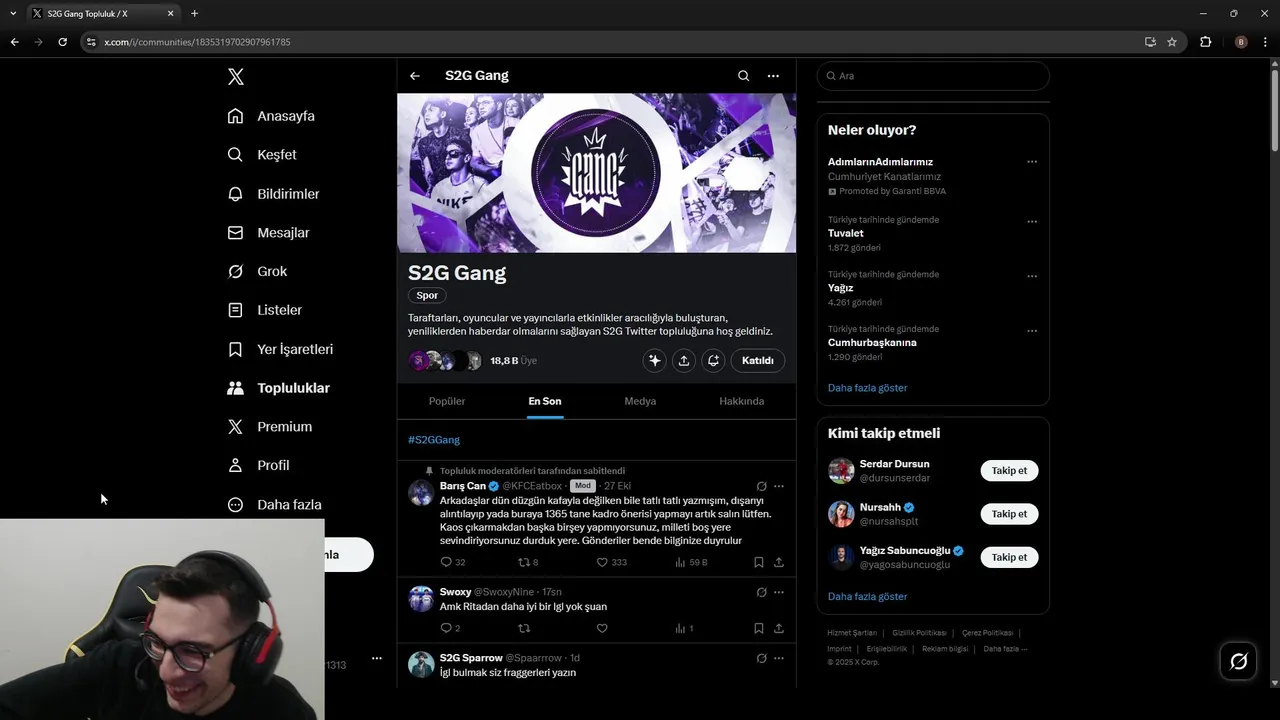Click the browser address bar URL
The height and width of the screenshot is (720, 1280).
point(197,42)
